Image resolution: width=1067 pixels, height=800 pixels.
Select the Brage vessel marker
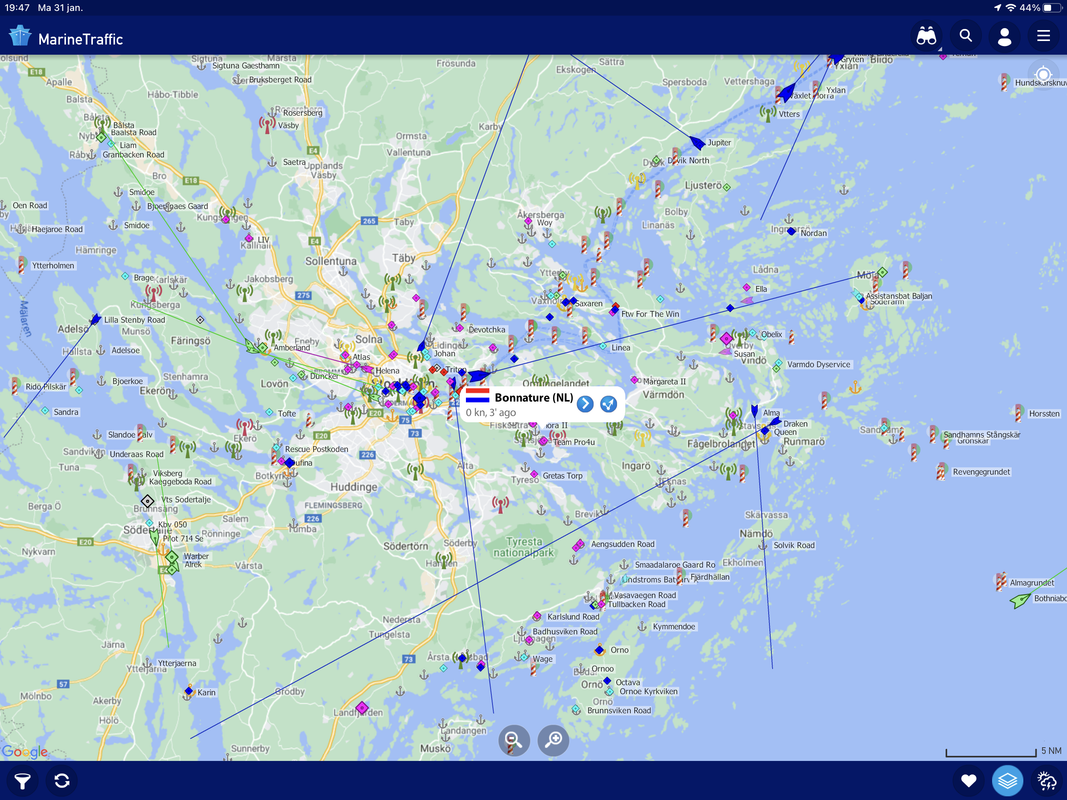tap(125, 276)
